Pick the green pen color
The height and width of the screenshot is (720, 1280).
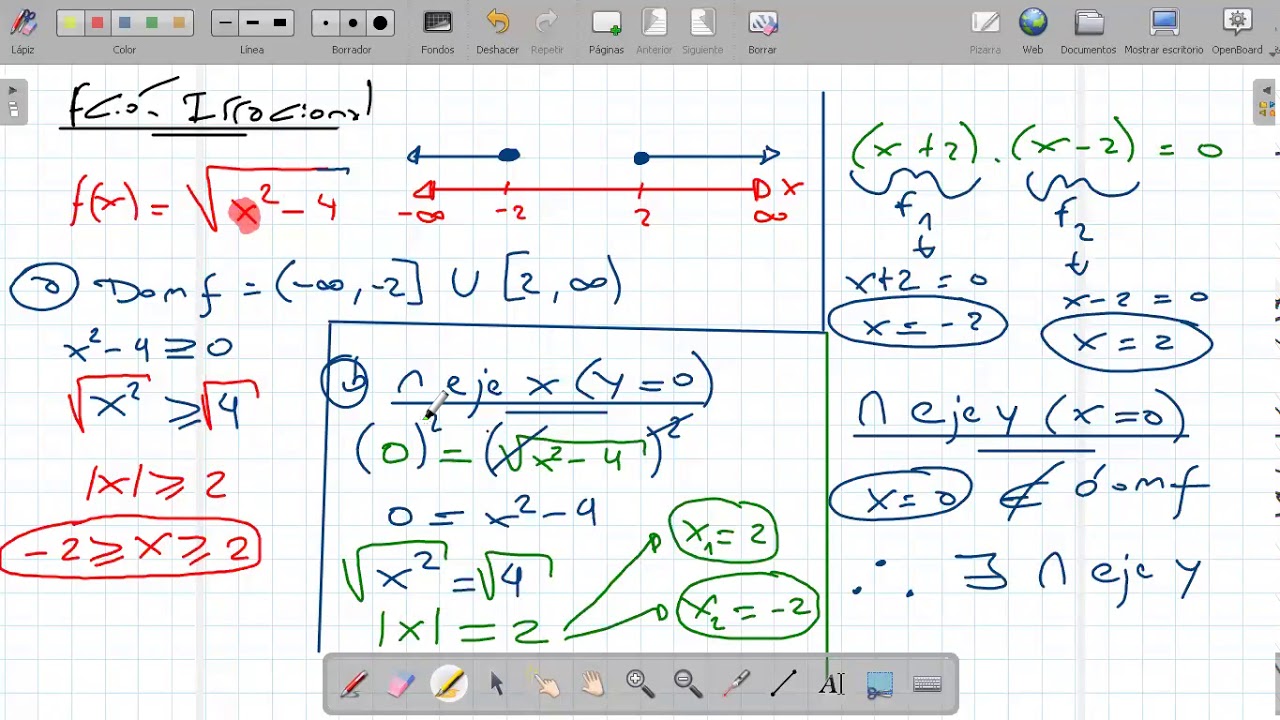point(151,23)
